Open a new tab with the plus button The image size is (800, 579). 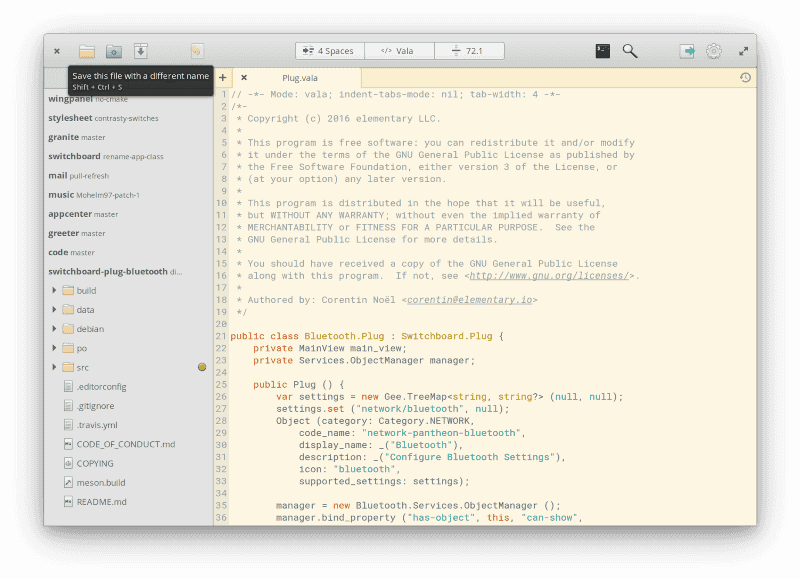pyautogui.click(x=221, y=77)
